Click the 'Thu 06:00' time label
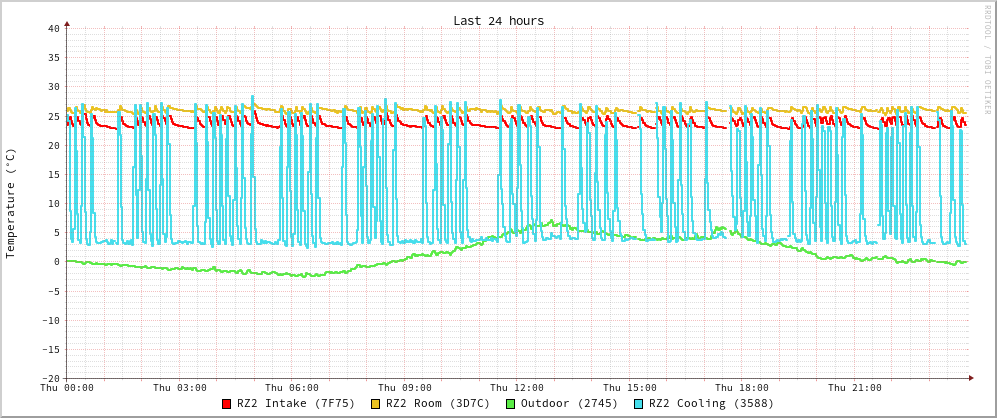Image resolution: width=997 pixels, height=418 pixels. [x=292, y=387]
